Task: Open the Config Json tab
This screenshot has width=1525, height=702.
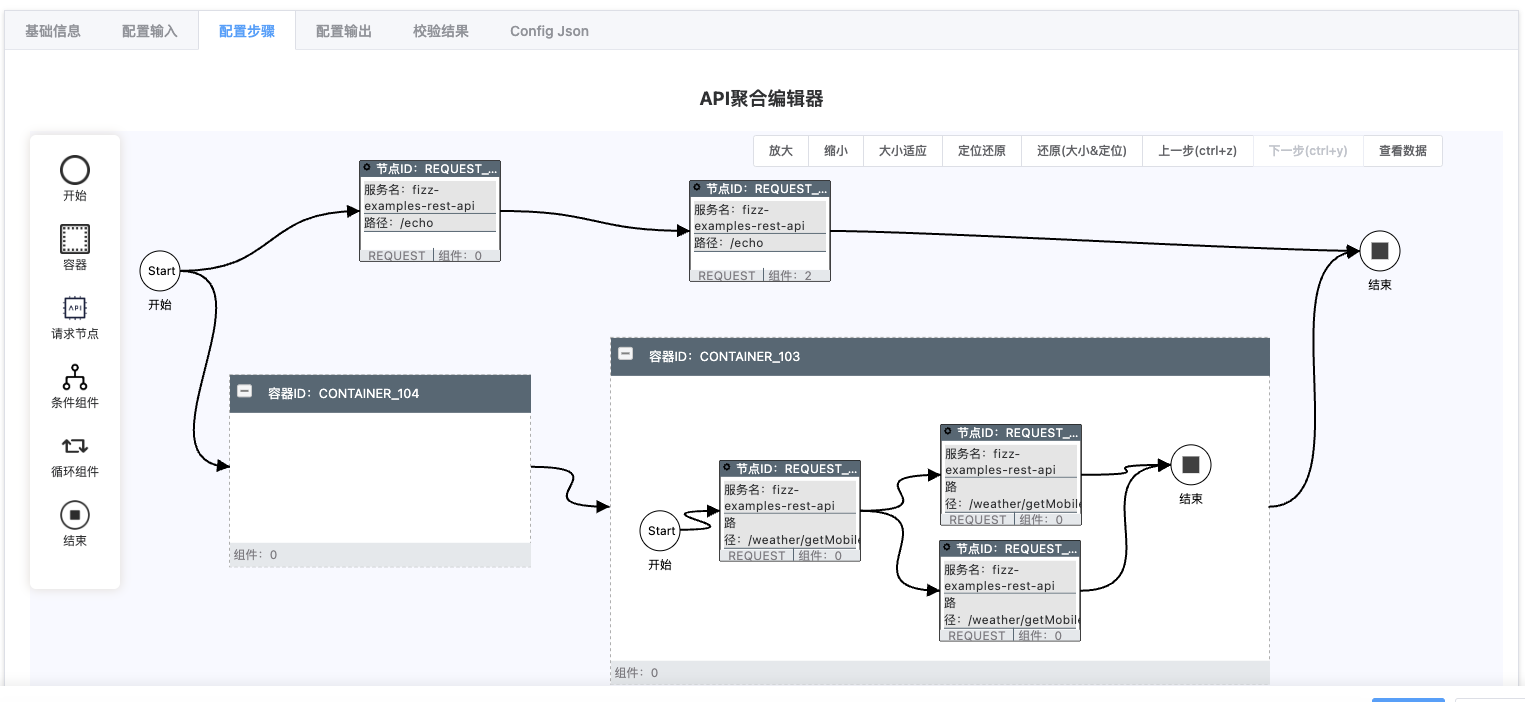Action: pos(549,31)
